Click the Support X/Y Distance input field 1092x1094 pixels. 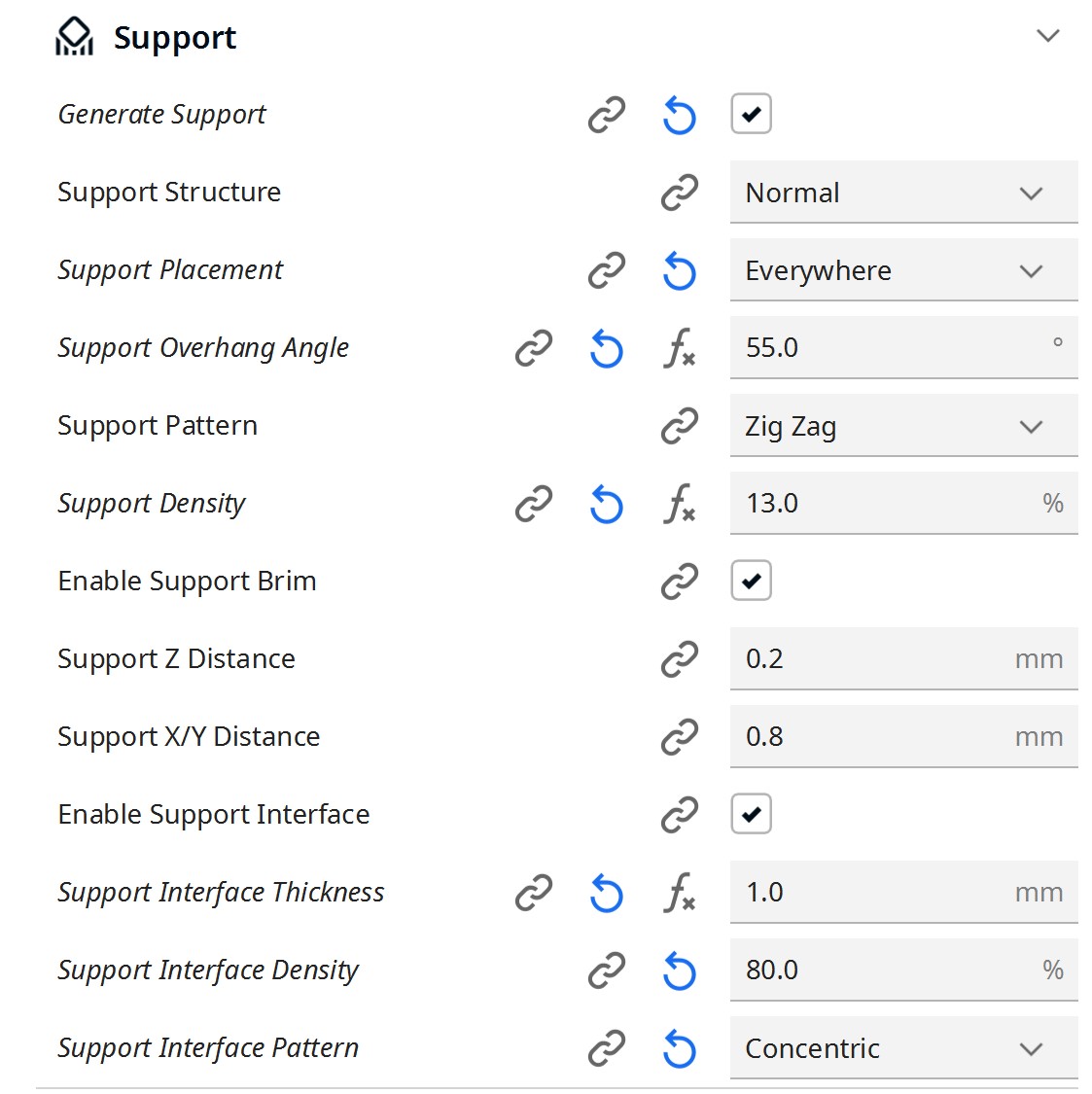pos(903,737)
